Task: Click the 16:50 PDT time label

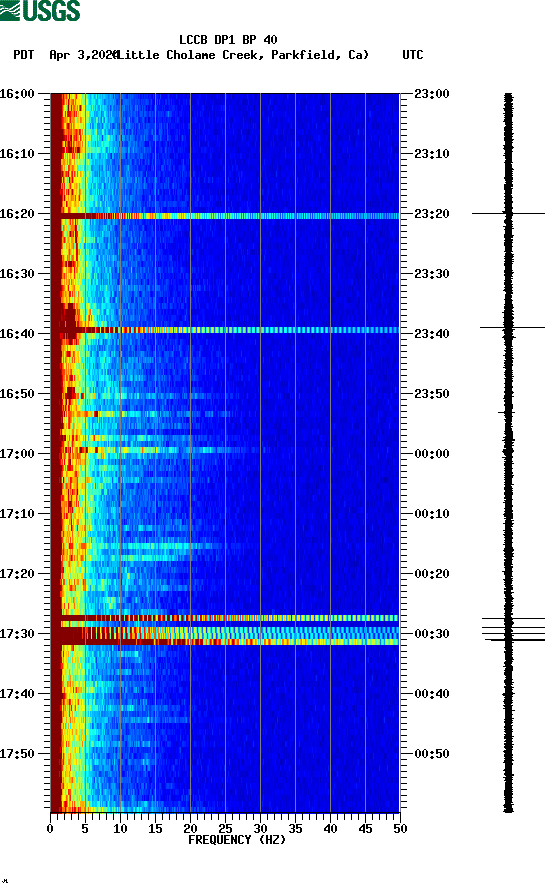Action: coord(17,394)
